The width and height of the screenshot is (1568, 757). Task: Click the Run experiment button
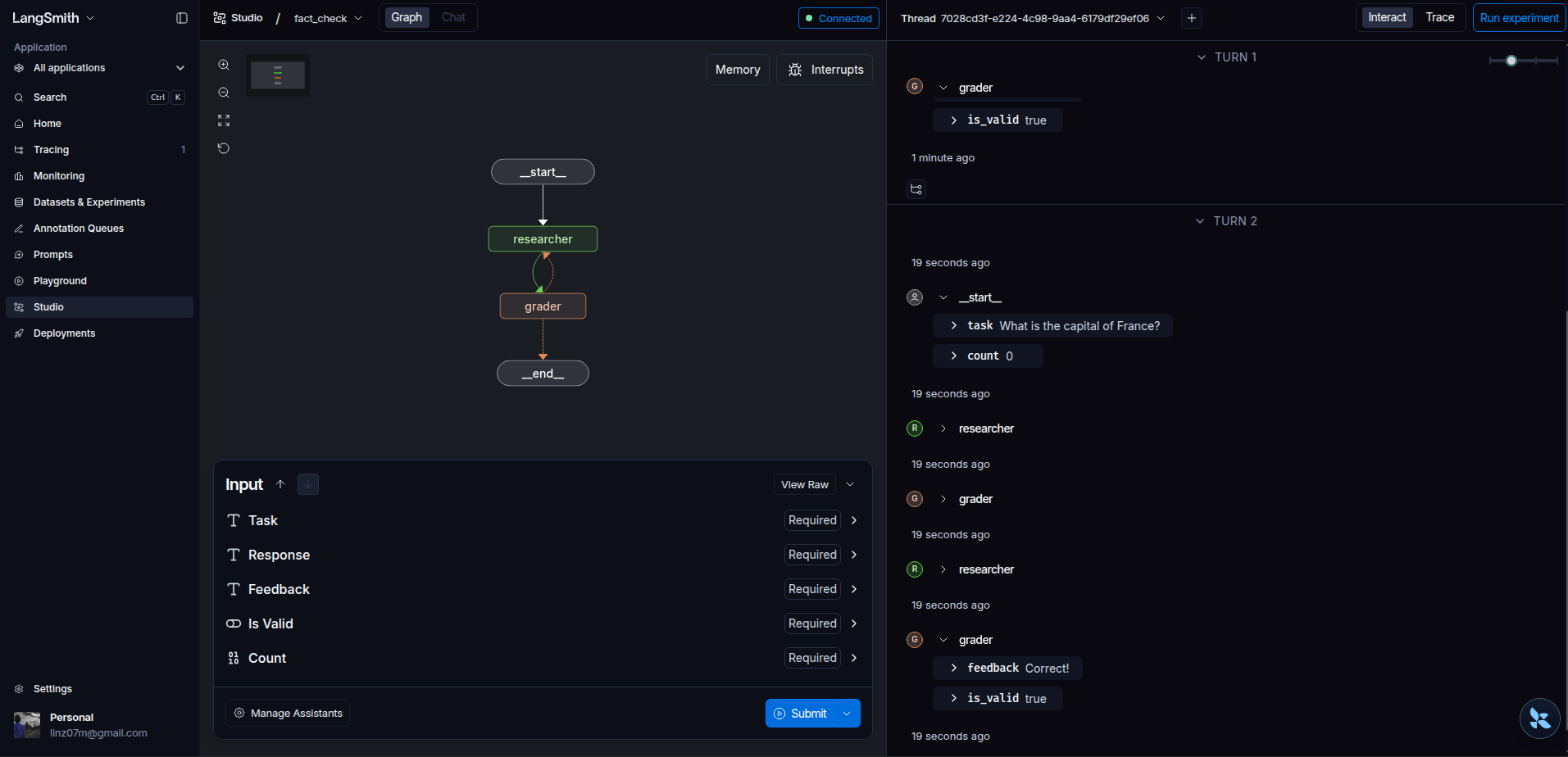(x=1519, y=18)
